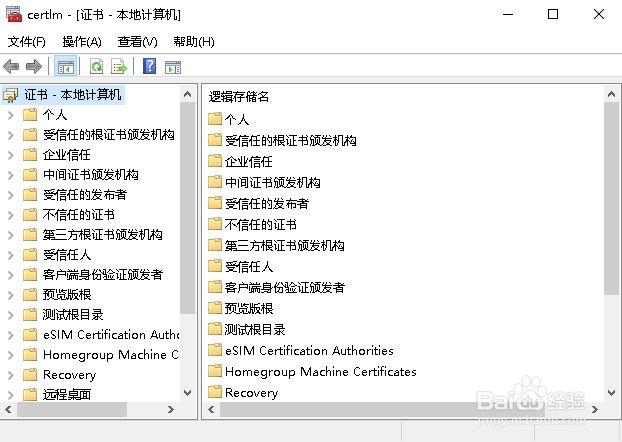
Task: Select 客户端身份验证颁发者 in right pane list
Action: click(285, 287)
